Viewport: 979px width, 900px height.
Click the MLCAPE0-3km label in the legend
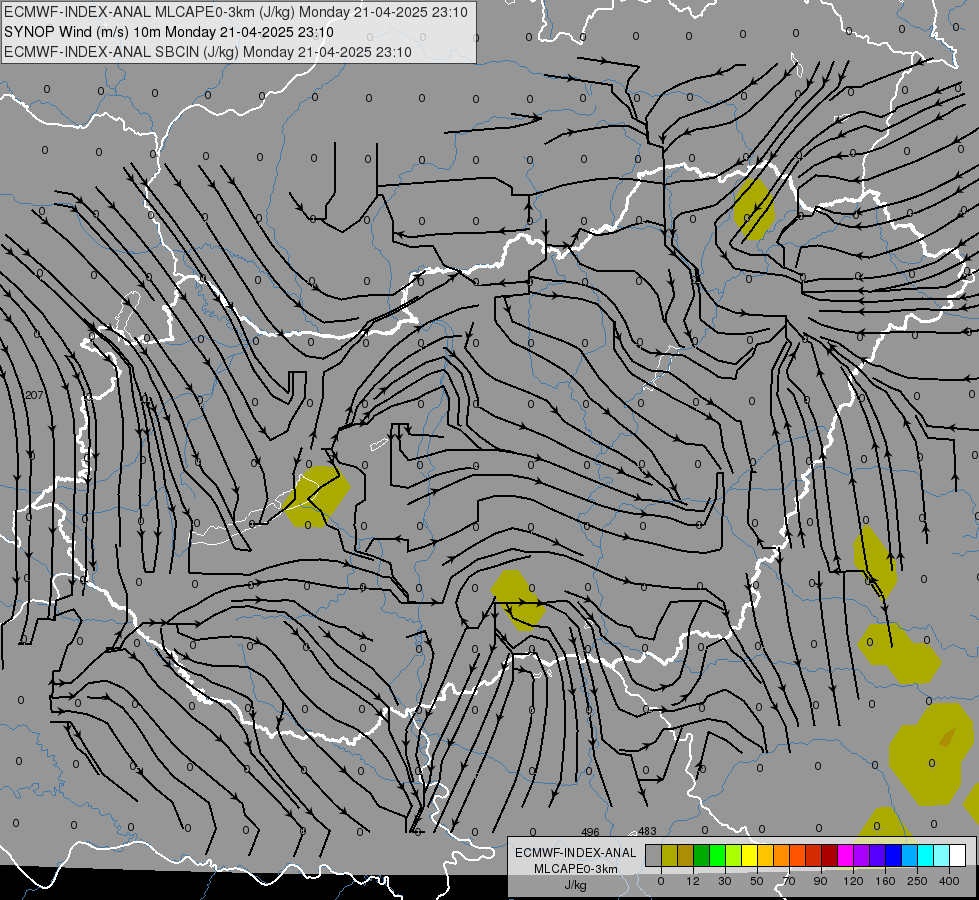tap(576, 869)
